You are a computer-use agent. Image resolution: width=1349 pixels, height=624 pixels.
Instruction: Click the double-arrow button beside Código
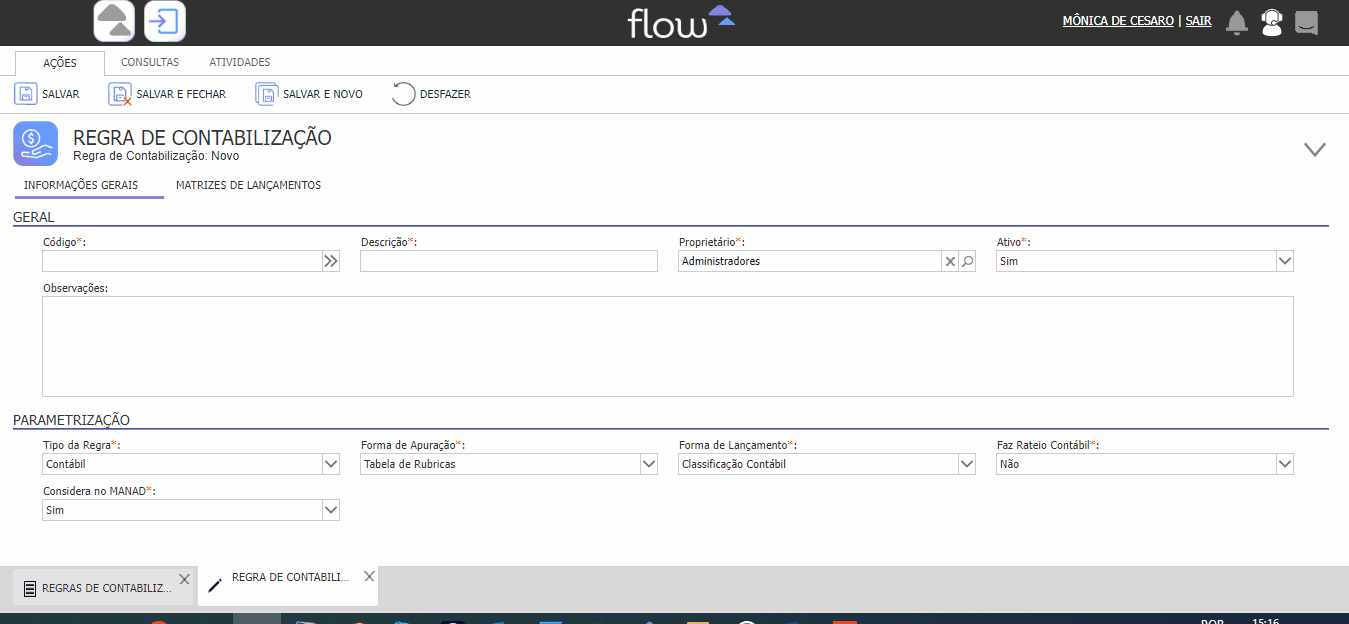(x=331, y=261)
